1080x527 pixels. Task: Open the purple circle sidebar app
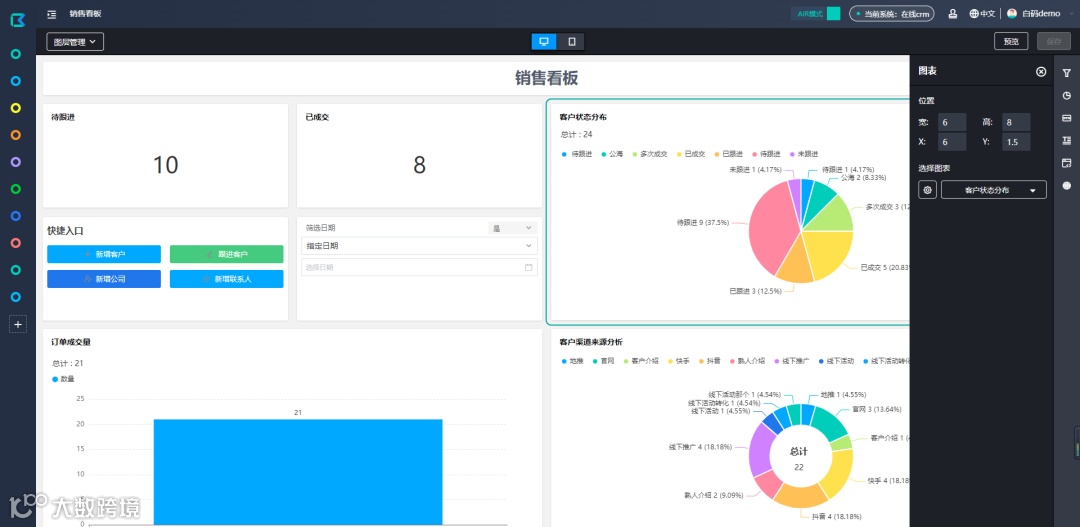pos(16,162)
